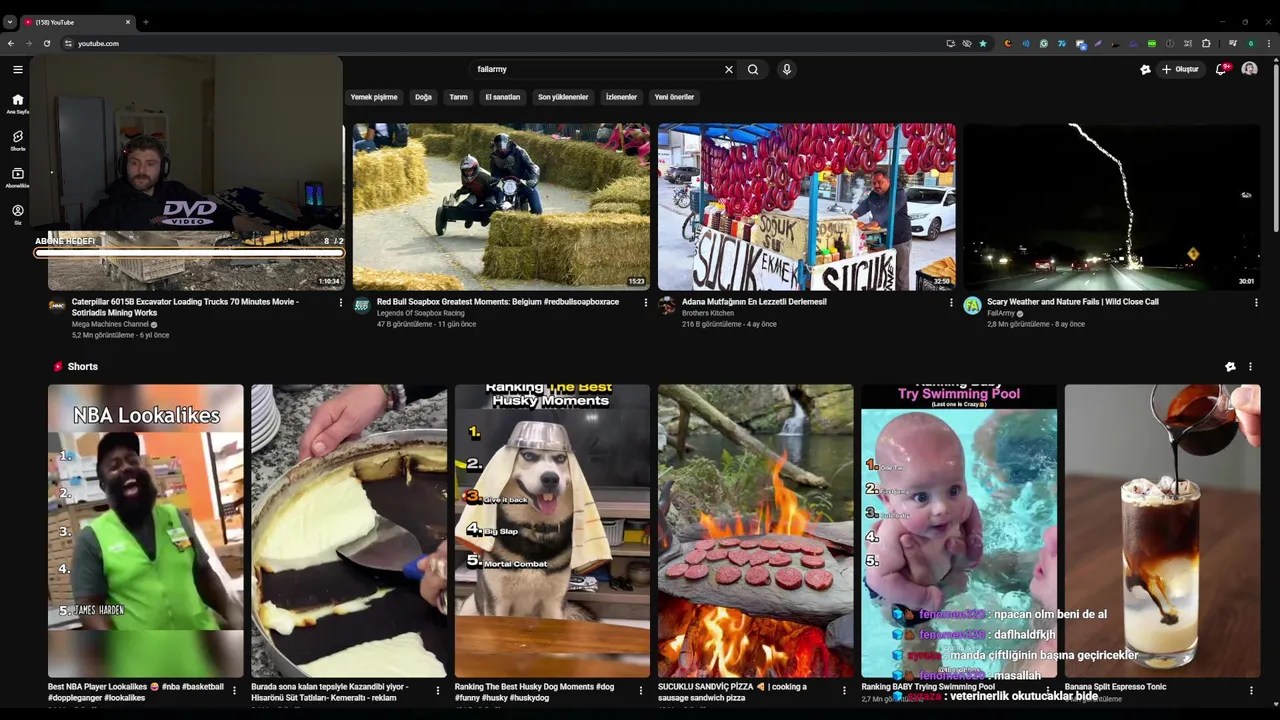Image resolution: width=1280 pixels, height=720 pixels.
Task: Visit FailArmy channel link
Action: [1001, 313]
